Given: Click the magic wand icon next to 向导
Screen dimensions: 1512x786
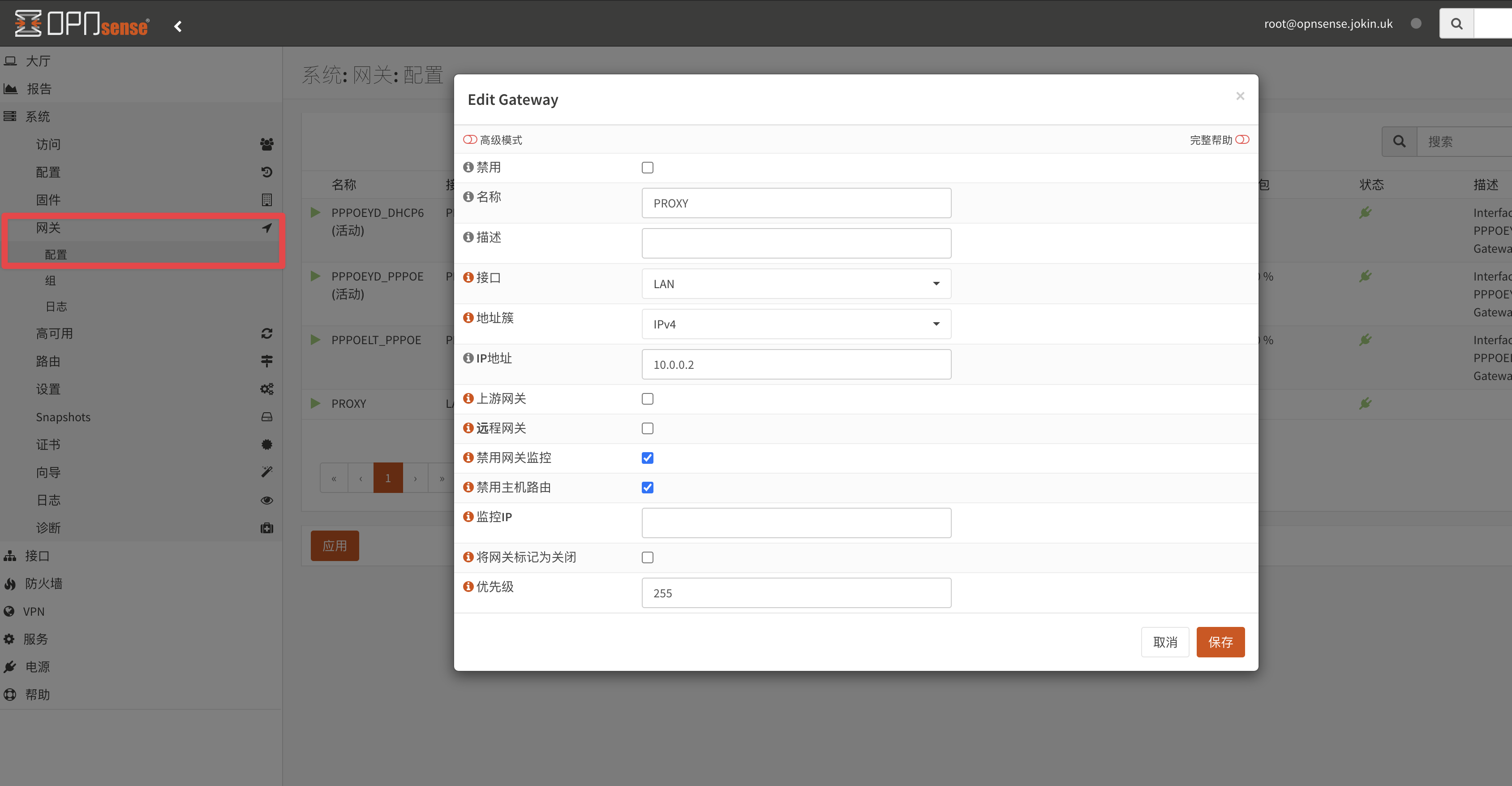Looking at the screenshot, I should [266, 472].
